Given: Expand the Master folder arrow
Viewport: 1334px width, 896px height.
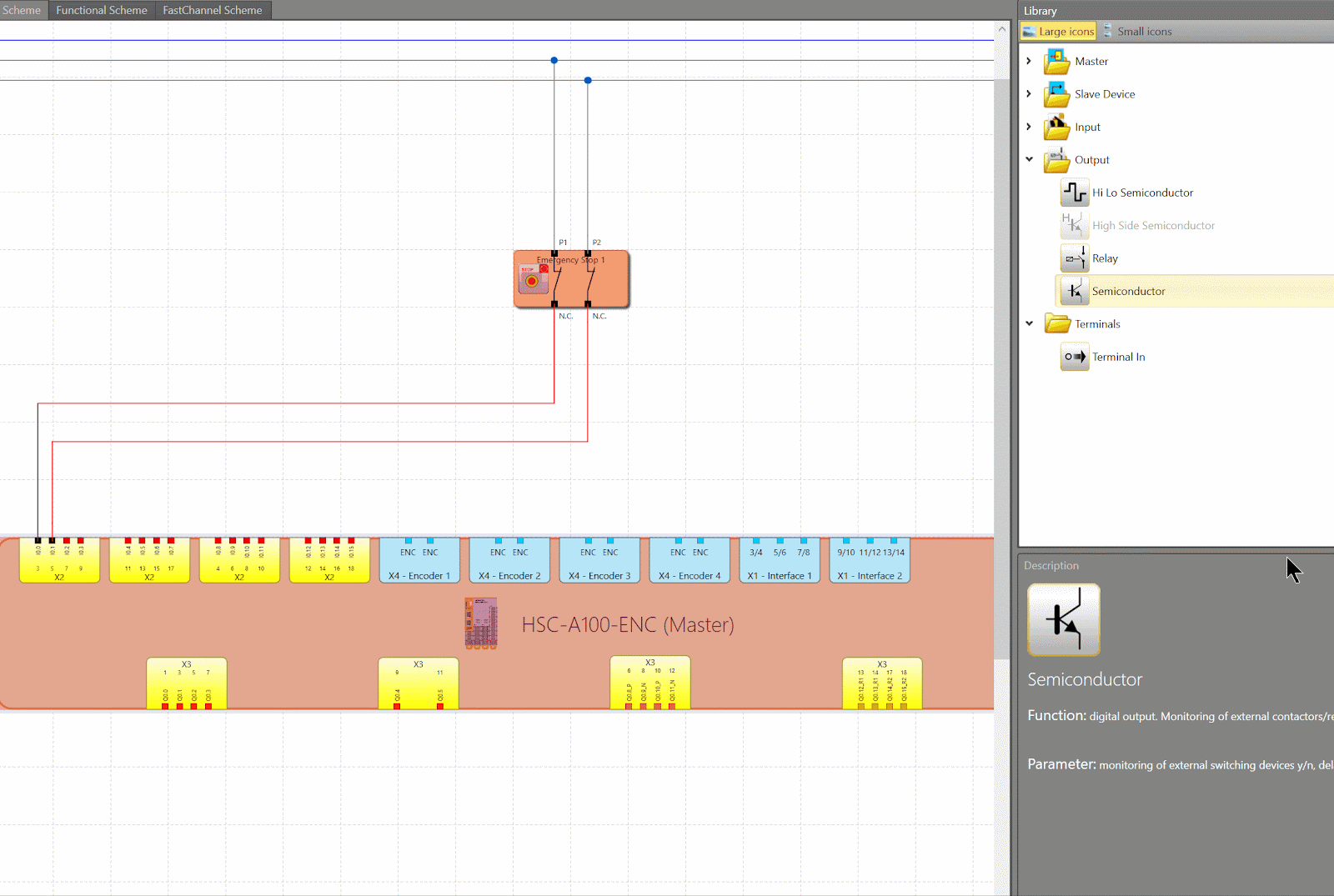Looking at the screenshot, I should pyautogui.click(x=1029, y=61).
